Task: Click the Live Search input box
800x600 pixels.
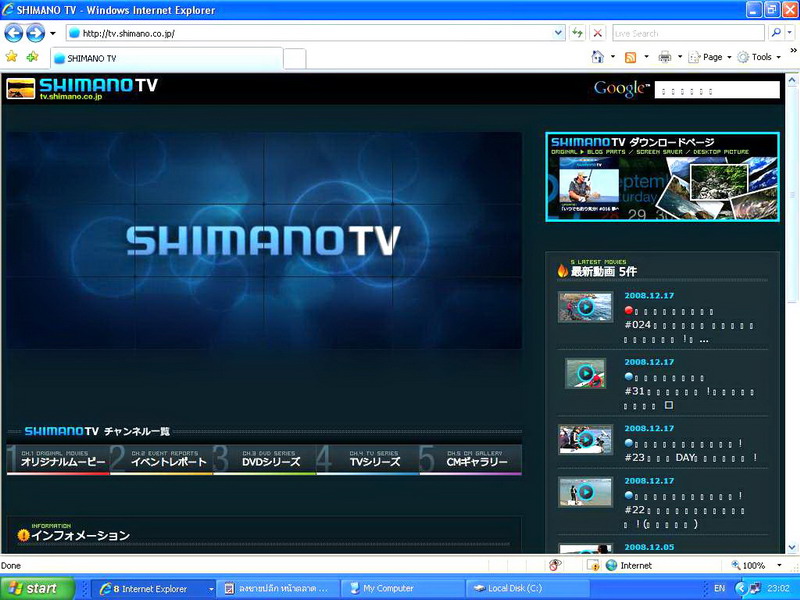Action: tap(688, 33)
